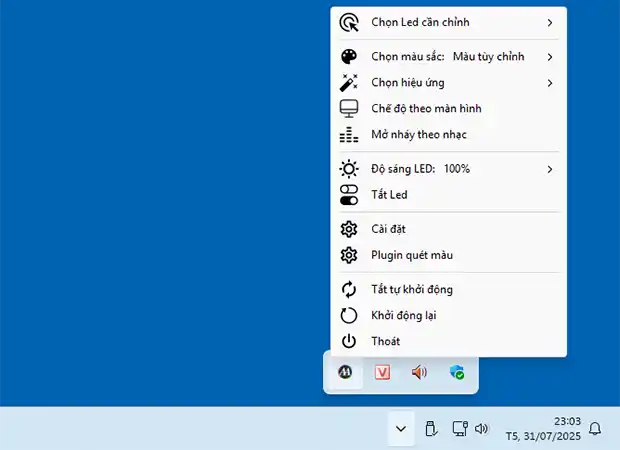Click the gear icon next to Cài đặt
620x450 pixels.
coord(349,229)
